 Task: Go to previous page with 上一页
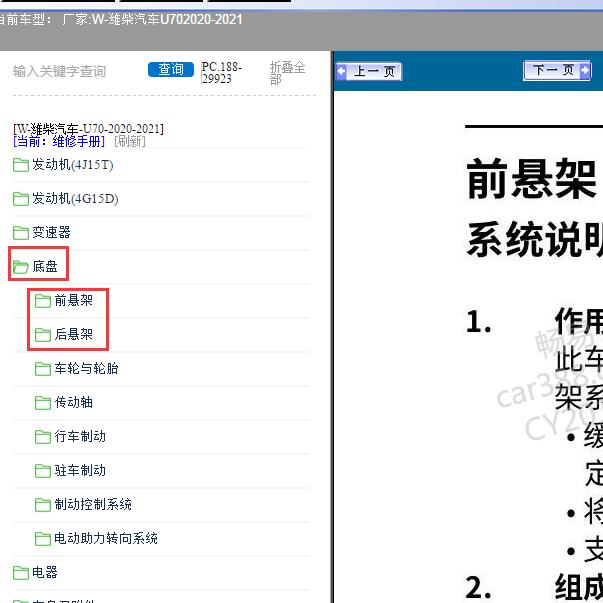point(369,72)
